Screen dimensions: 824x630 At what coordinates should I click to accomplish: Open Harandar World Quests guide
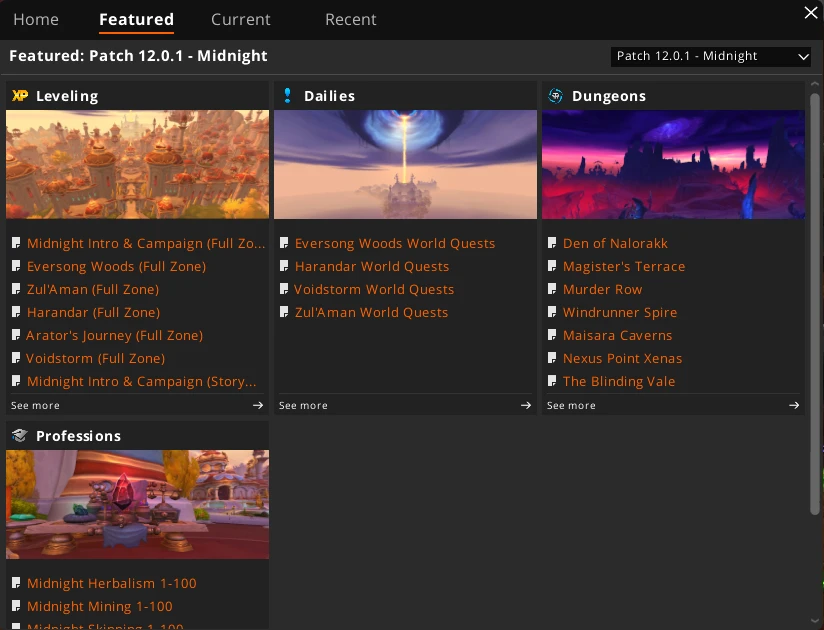(x=372, y=267)
